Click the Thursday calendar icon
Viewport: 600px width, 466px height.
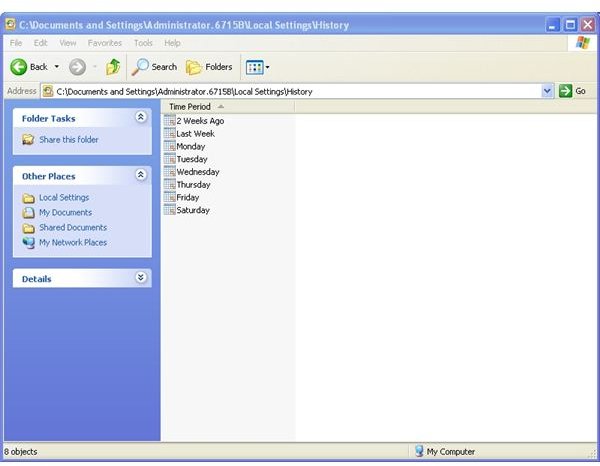[x=170, y=184]
